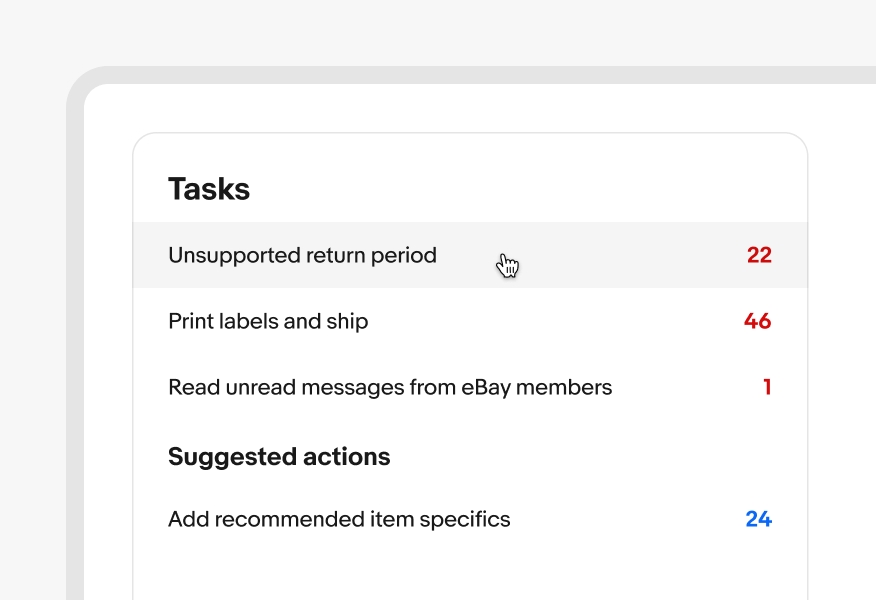Click the blue count 24
Image resolution: width=876 pixels, height=600 pixels.
pos(758,519)
